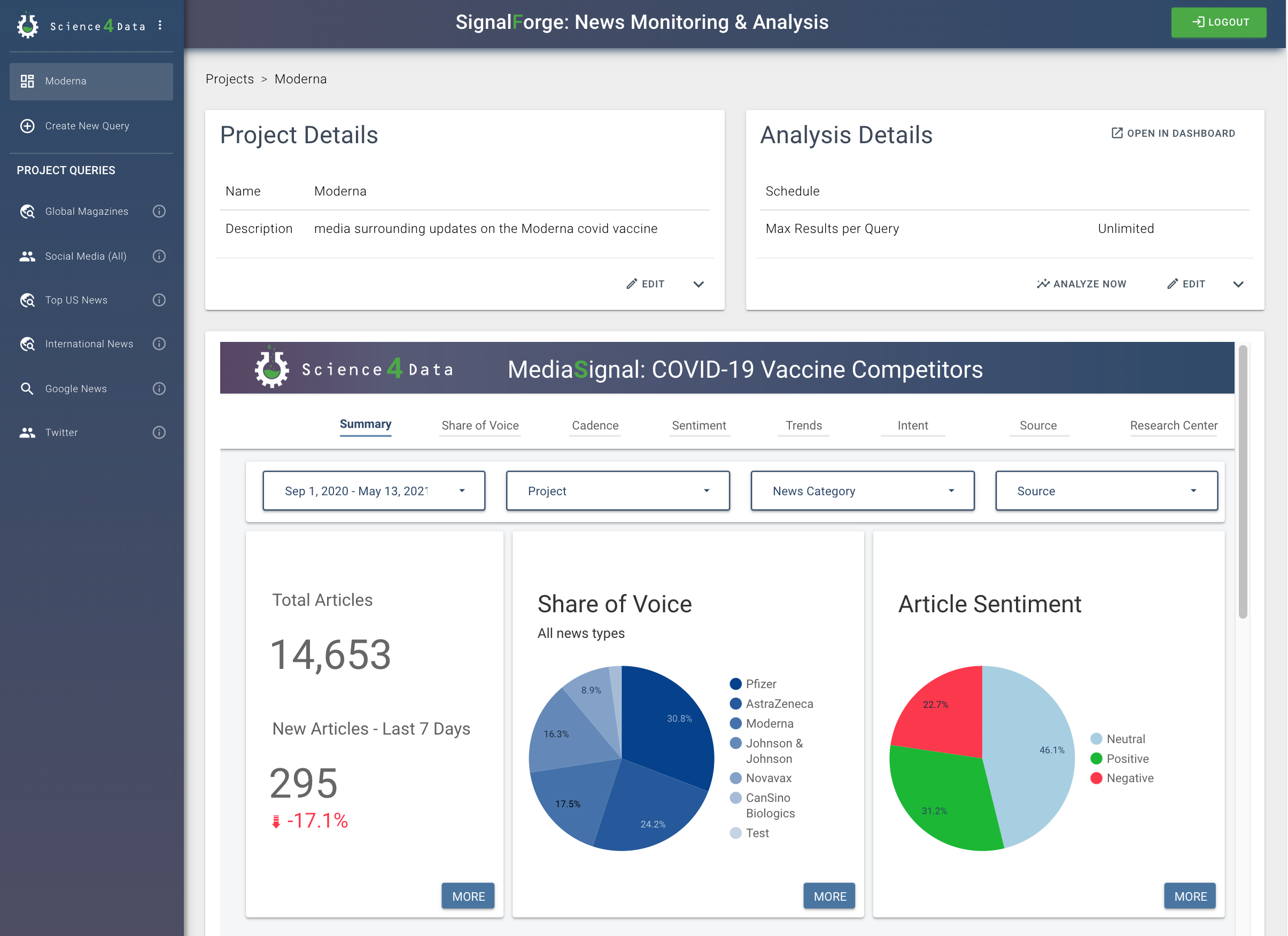Click the Projects breadcrumb link

tap(229, 79)
